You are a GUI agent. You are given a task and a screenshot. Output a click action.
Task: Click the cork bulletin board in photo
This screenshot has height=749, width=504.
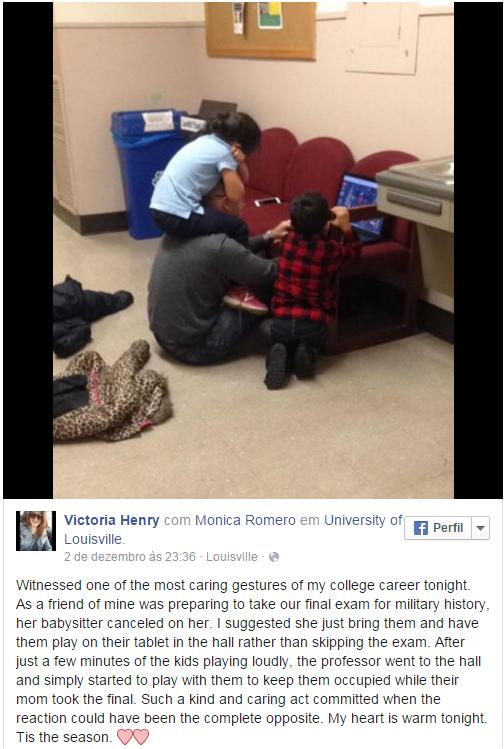[260, 30]
